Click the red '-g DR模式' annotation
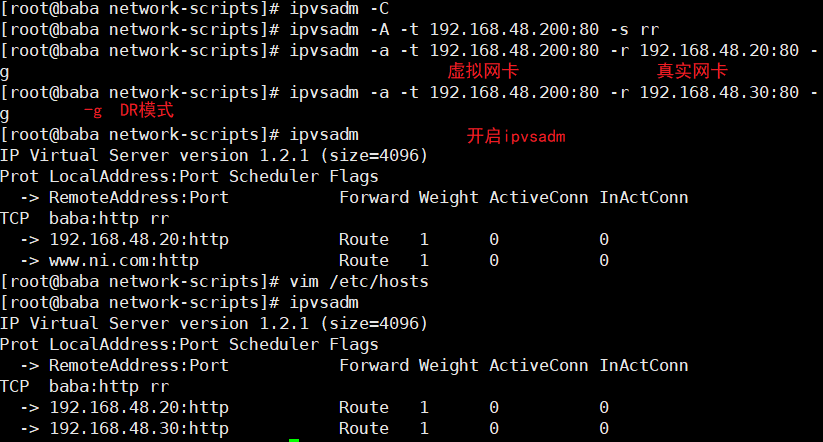Viewport: 823px width, 442px height. tap(129, 110)
